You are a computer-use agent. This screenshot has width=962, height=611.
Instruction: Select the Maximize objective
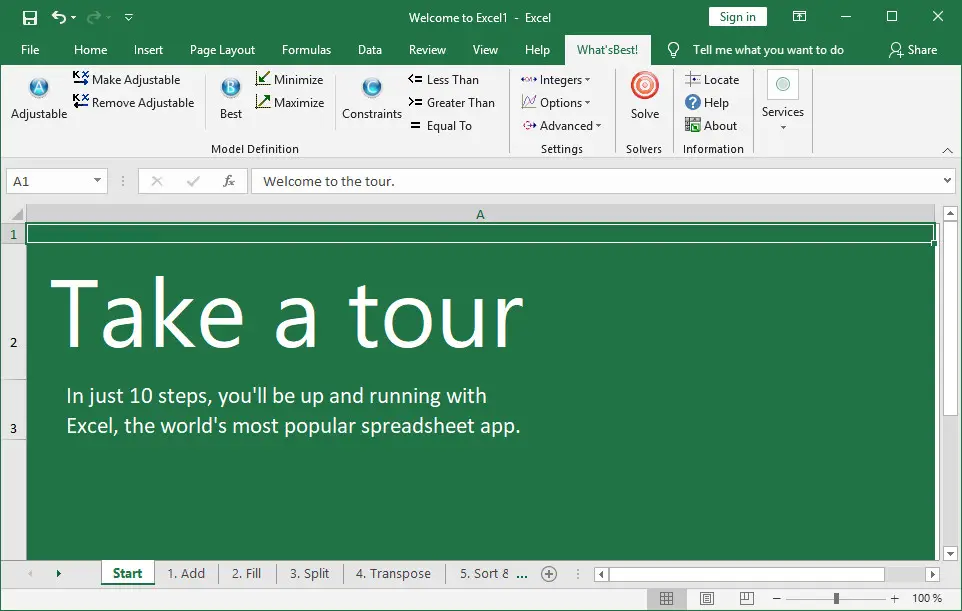pyautogui.click(x=290, y=102)
